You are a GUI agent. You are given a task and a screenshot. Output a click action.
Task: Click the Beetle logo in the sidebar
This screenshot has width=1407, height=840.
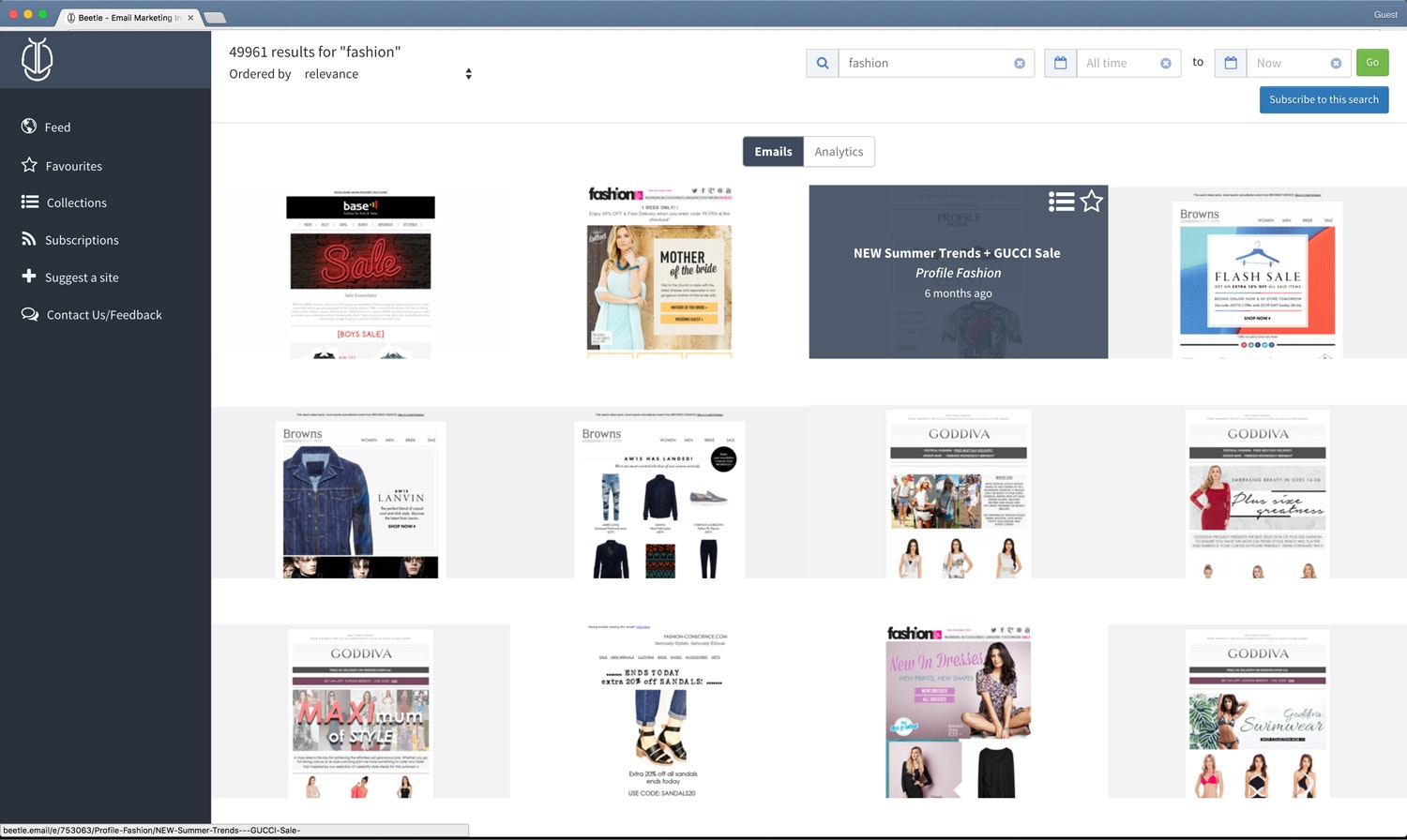pos(37,59)
